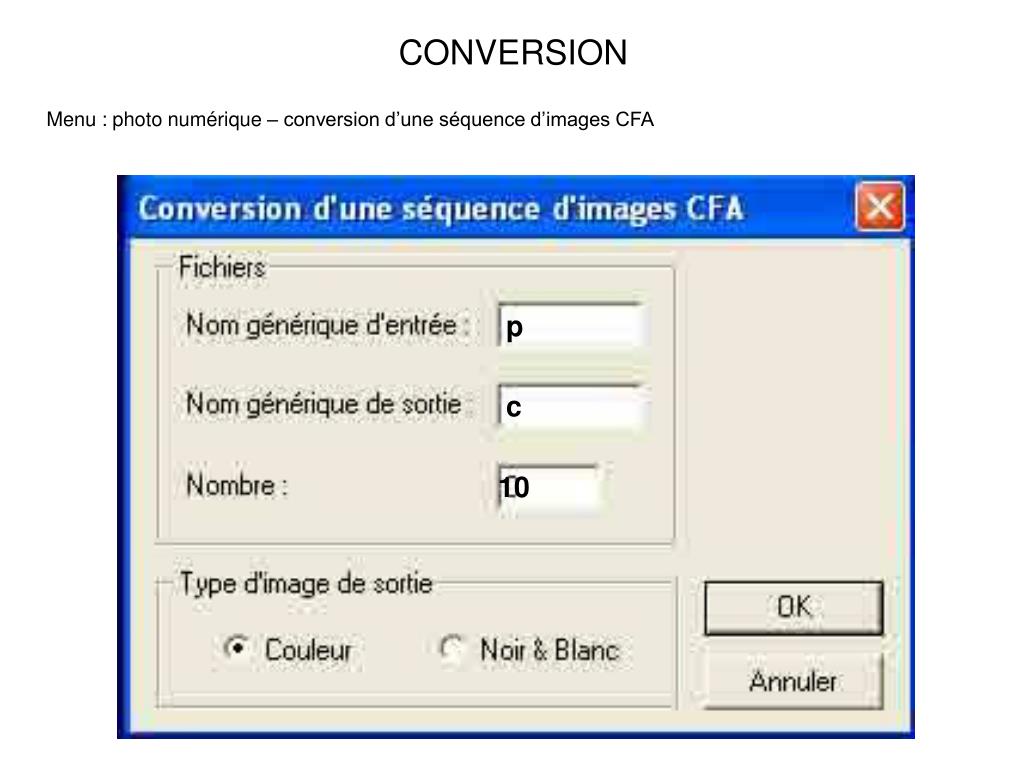Confirm conversion with the OK button

(x=793, y=607)
